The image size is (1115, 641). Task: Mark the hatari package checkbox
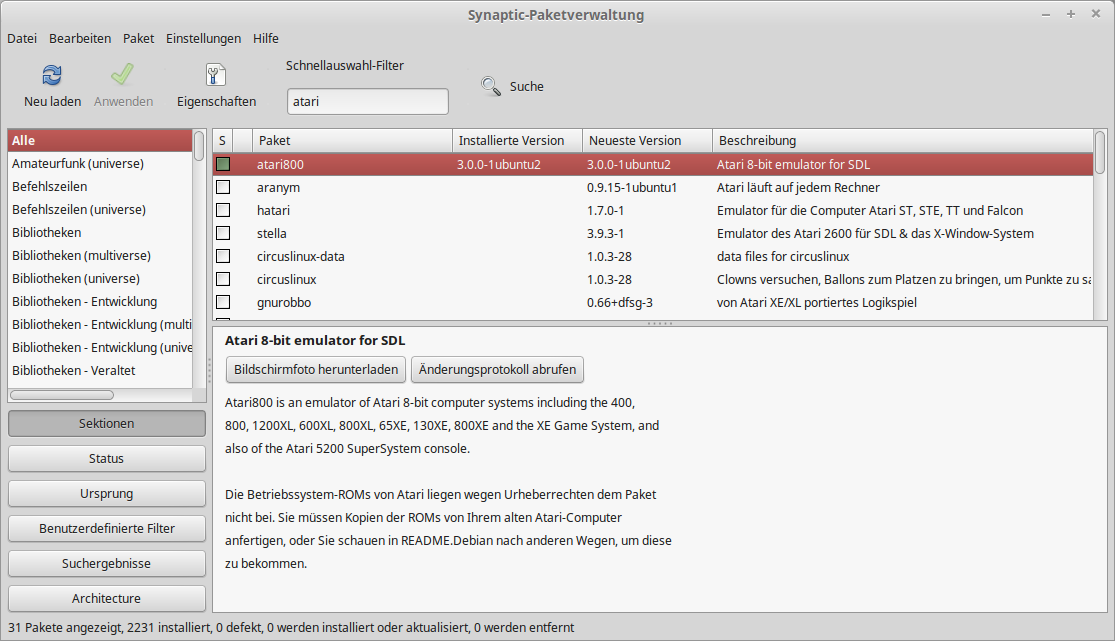223,210
